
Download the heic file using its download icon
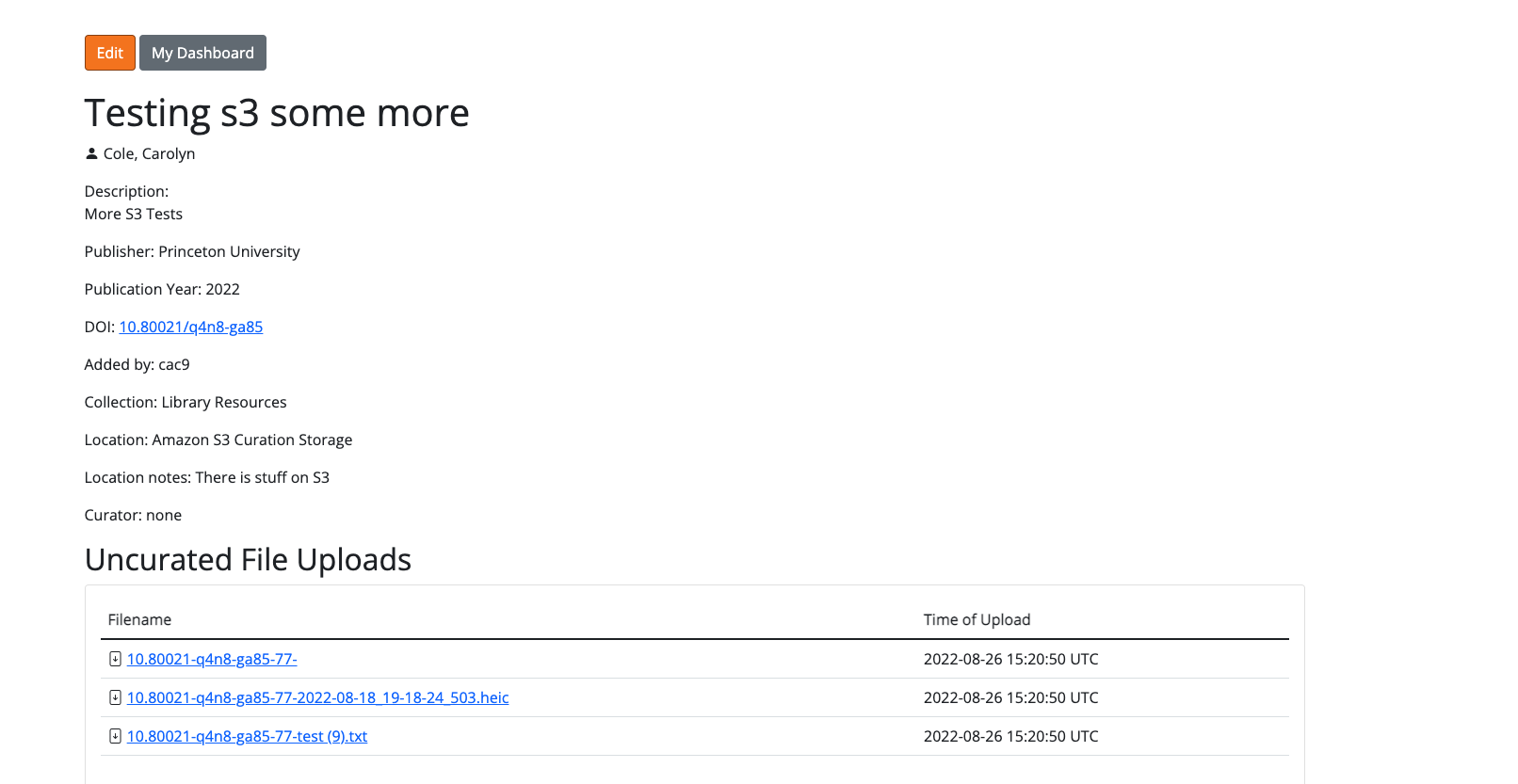click(x=115, y=697)
